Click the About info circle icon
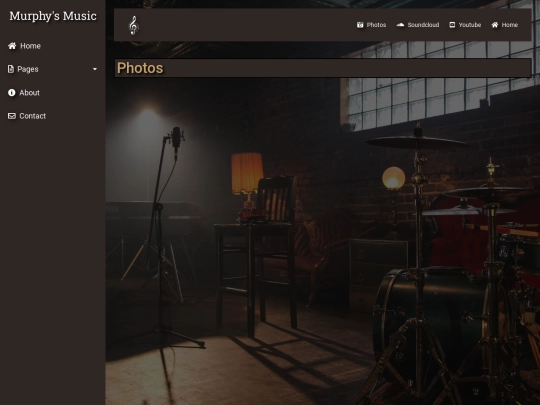 (12, 93)
